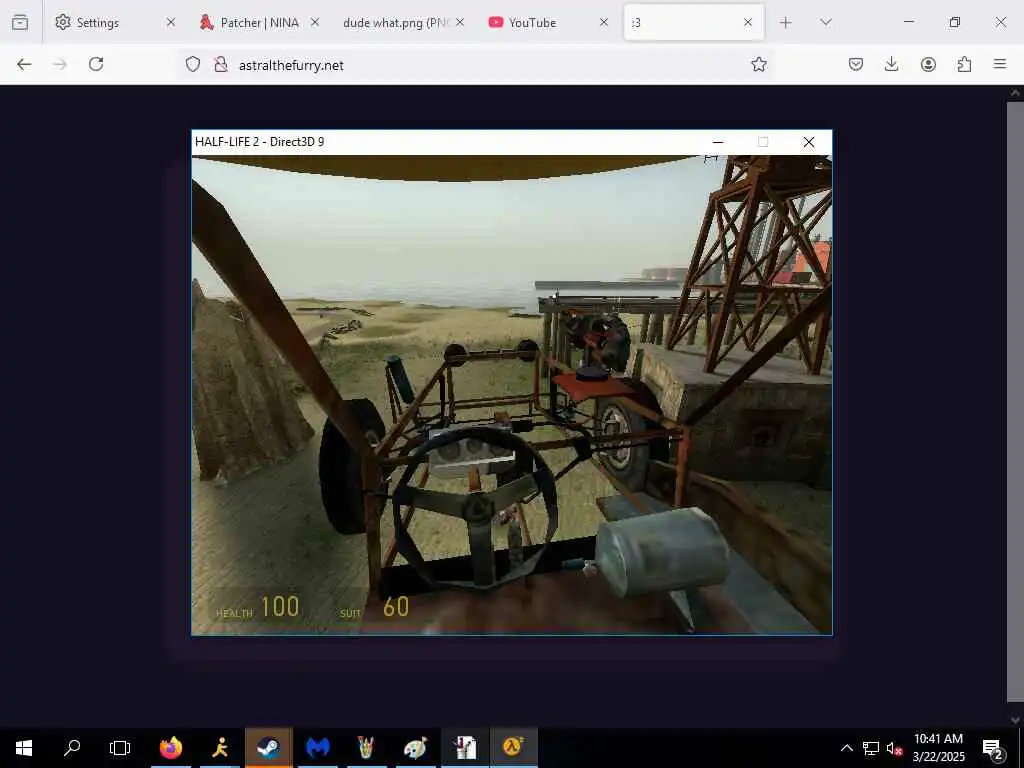Switch to the Patcher | NINA tab

click(259, 22)
